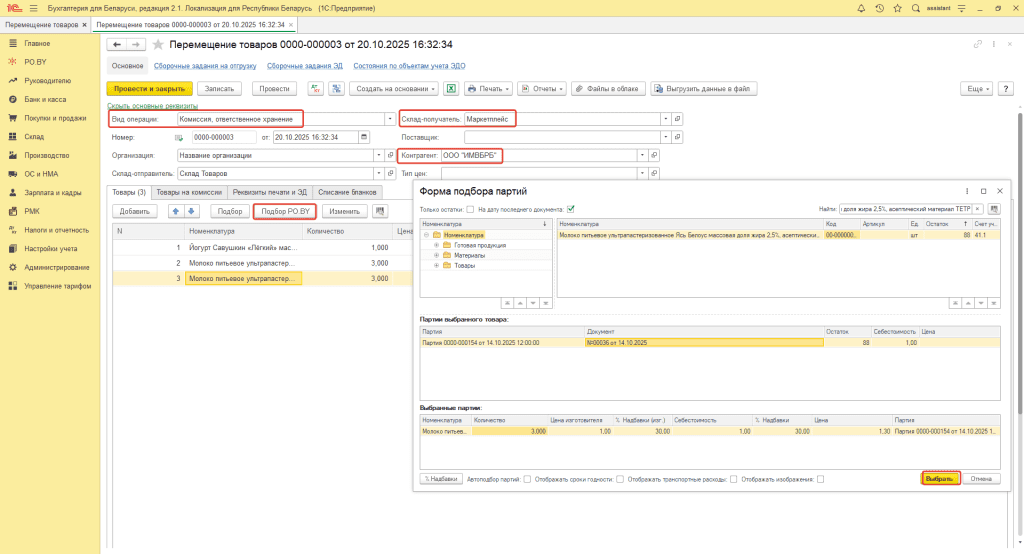
Task: Uncheck 'На дату последнего документа' checkbox
Action: pyautogui.click(x=571, y=209)
